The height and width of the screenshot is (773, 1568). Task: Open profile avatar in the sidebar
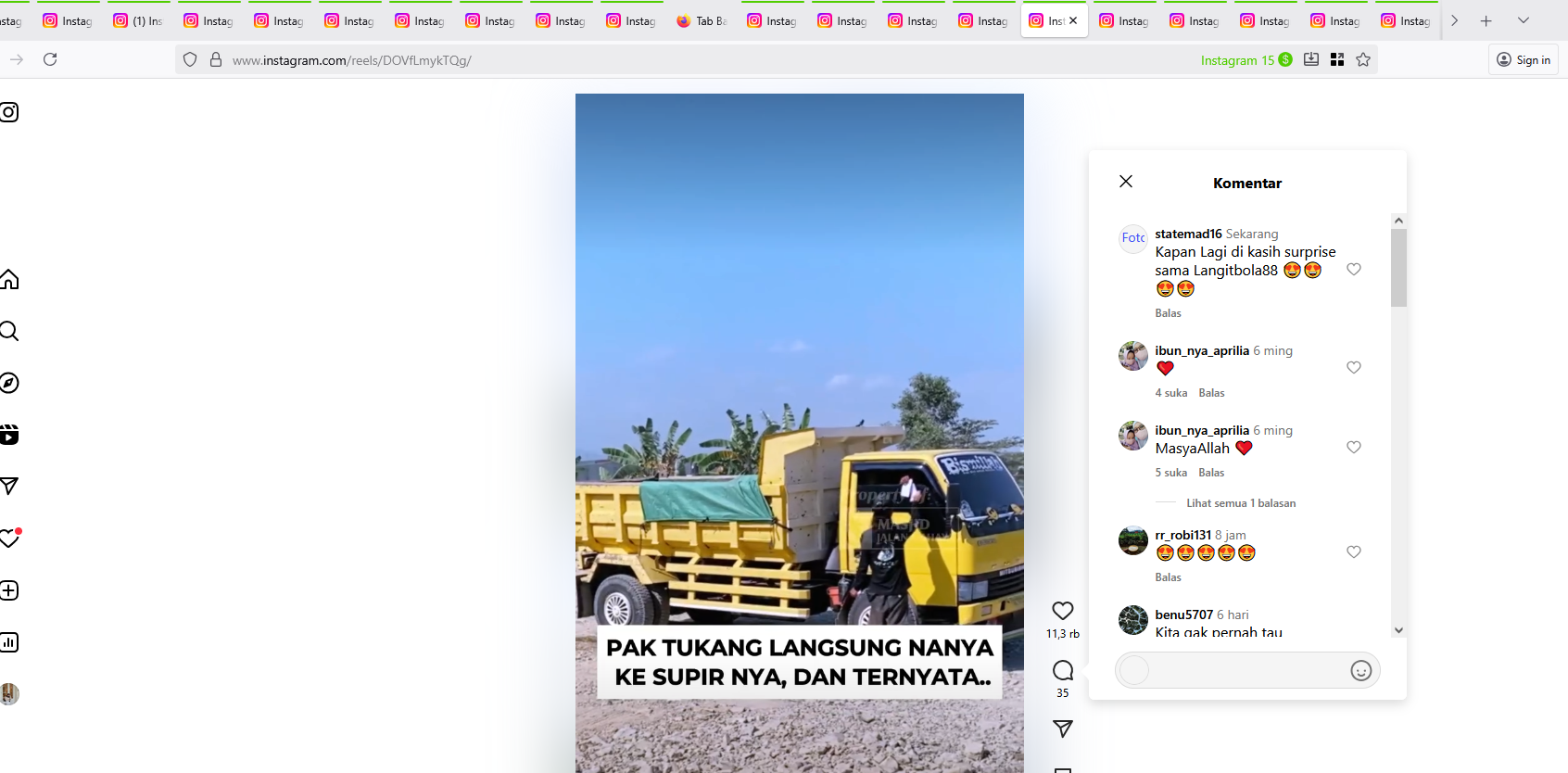coord(9,693)
